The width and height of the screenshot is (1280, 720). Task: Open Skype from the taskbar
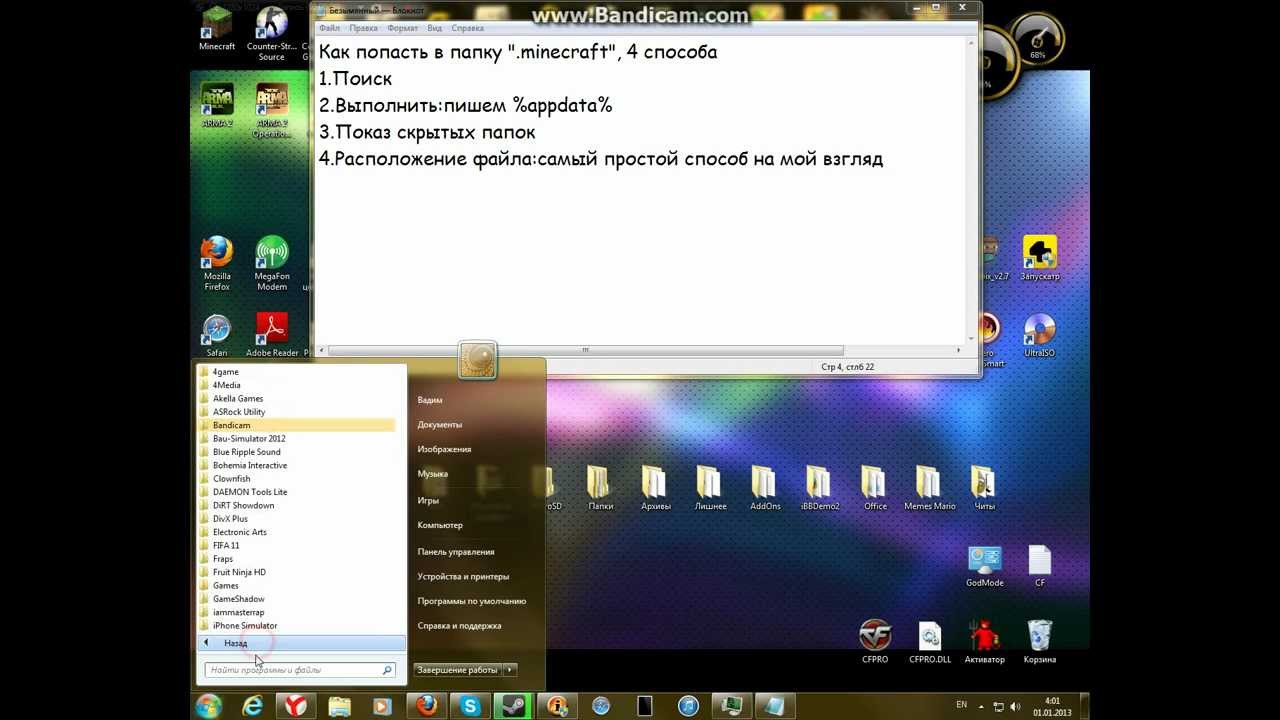(470, 706)
